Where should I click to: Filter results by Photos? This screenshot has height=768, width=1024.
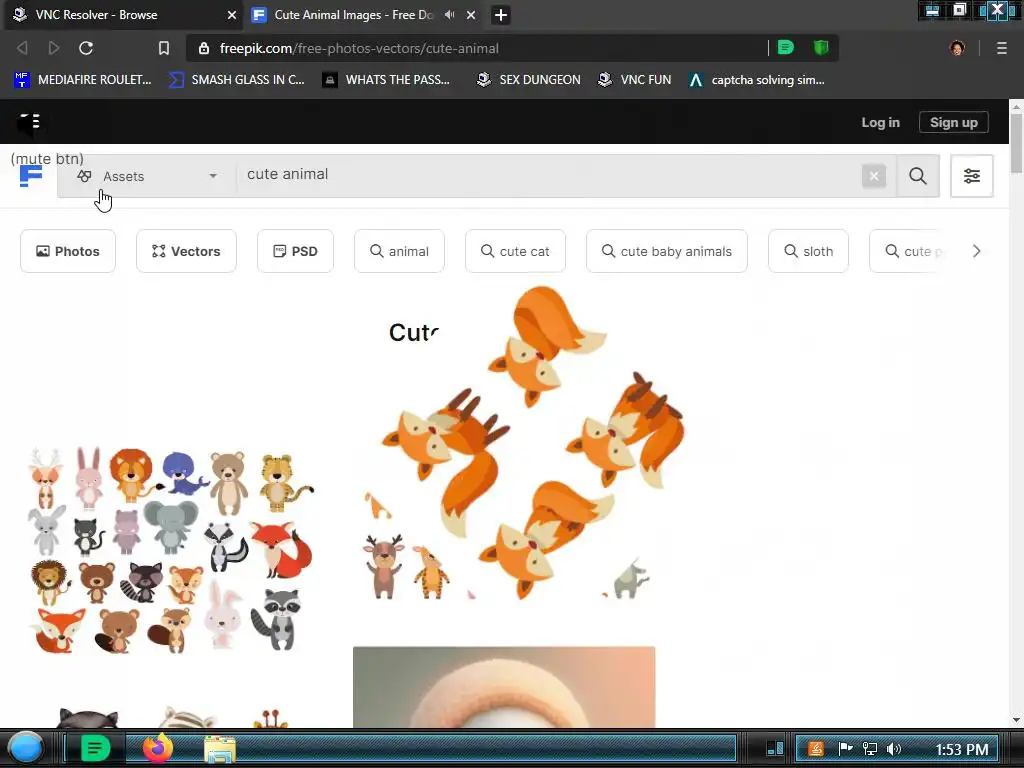click(68, 251)
